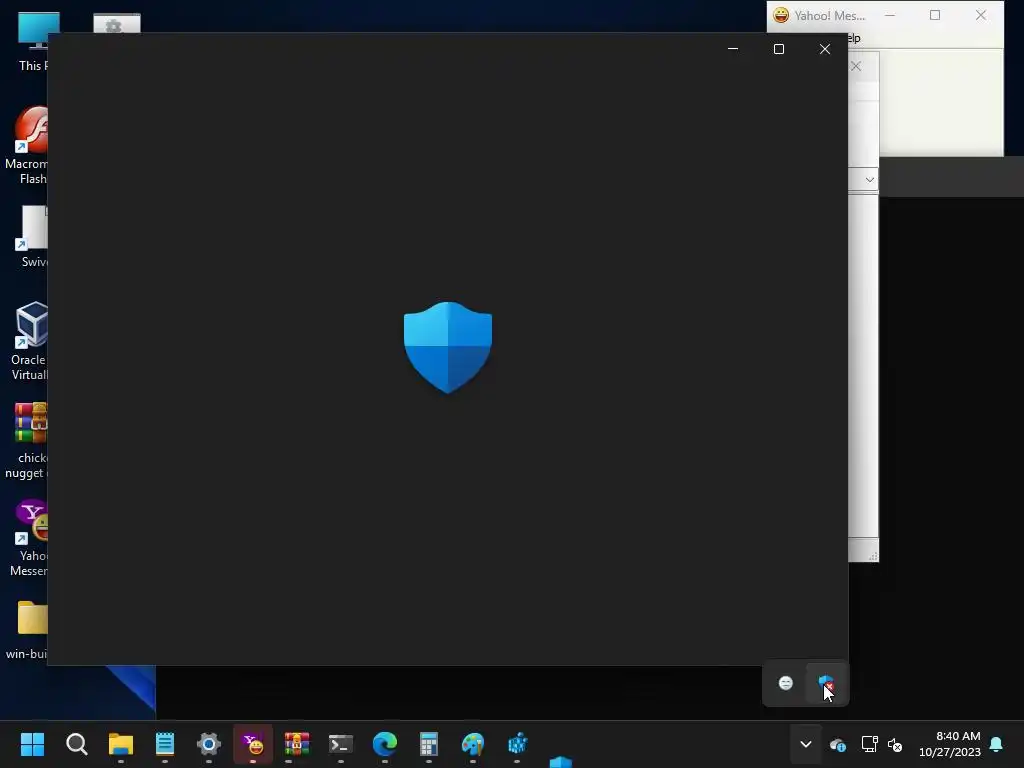This screenshot has height=768, width=1024.
Task: Open the Terminal taskbar icon
Action: point(341,744)
